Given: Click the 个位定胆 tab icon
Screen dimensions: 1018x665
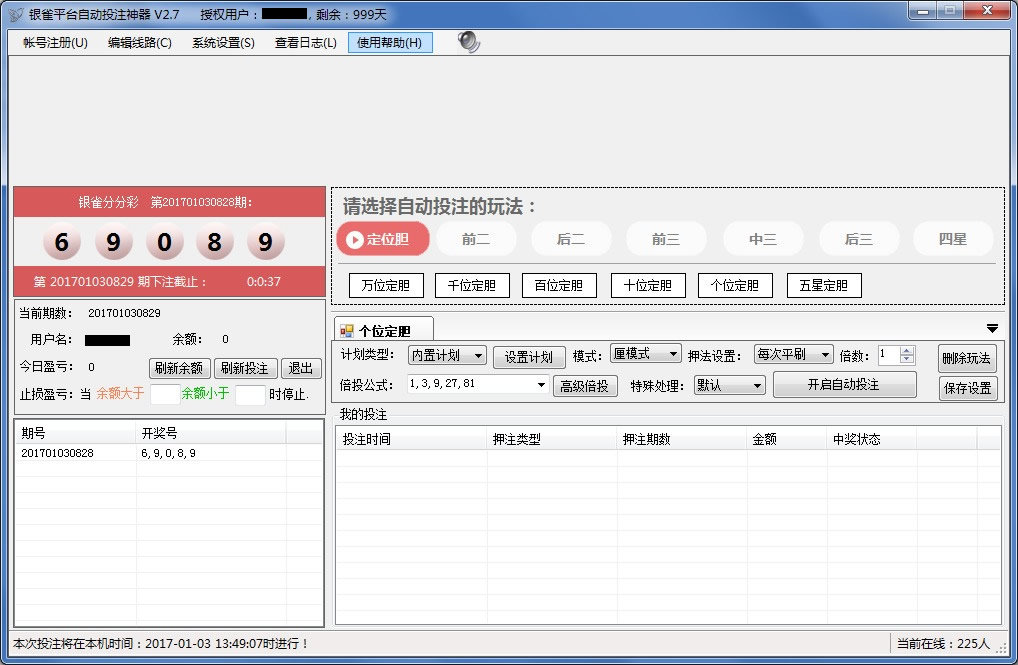Looking at the screenshot, I should coord(347,331).
